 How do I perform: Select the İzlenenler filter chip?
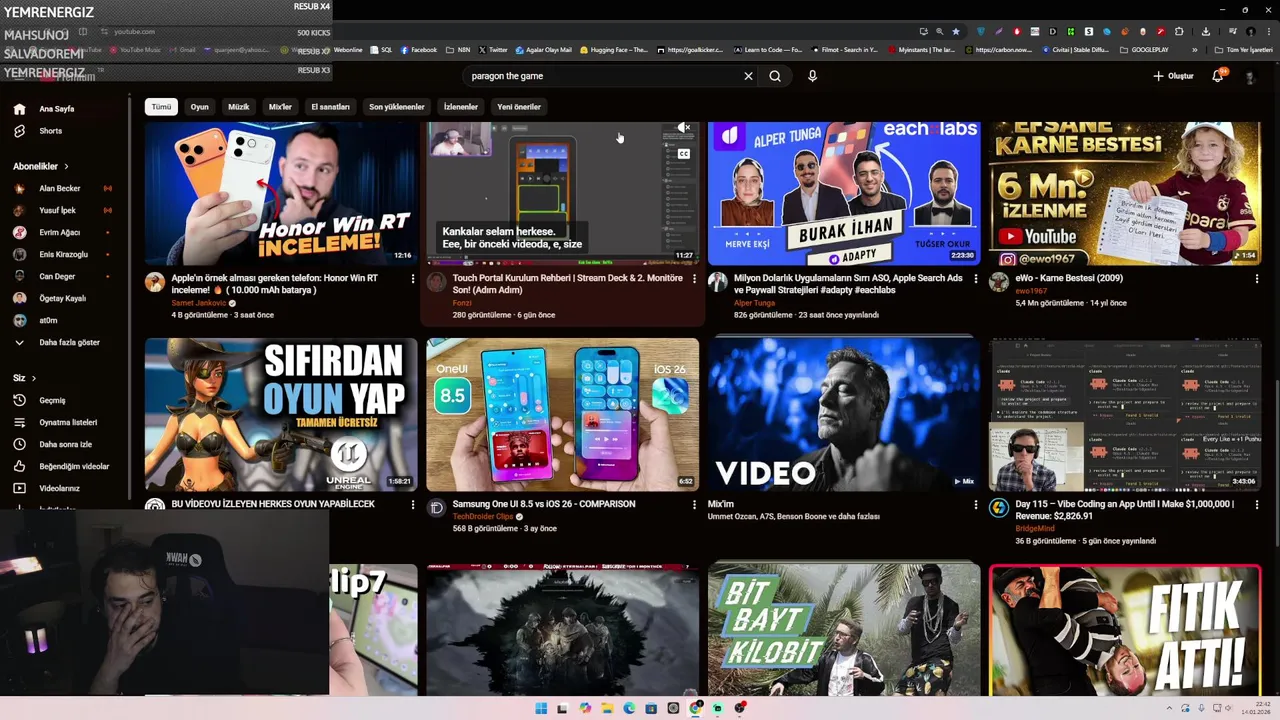tap(461, 107)
